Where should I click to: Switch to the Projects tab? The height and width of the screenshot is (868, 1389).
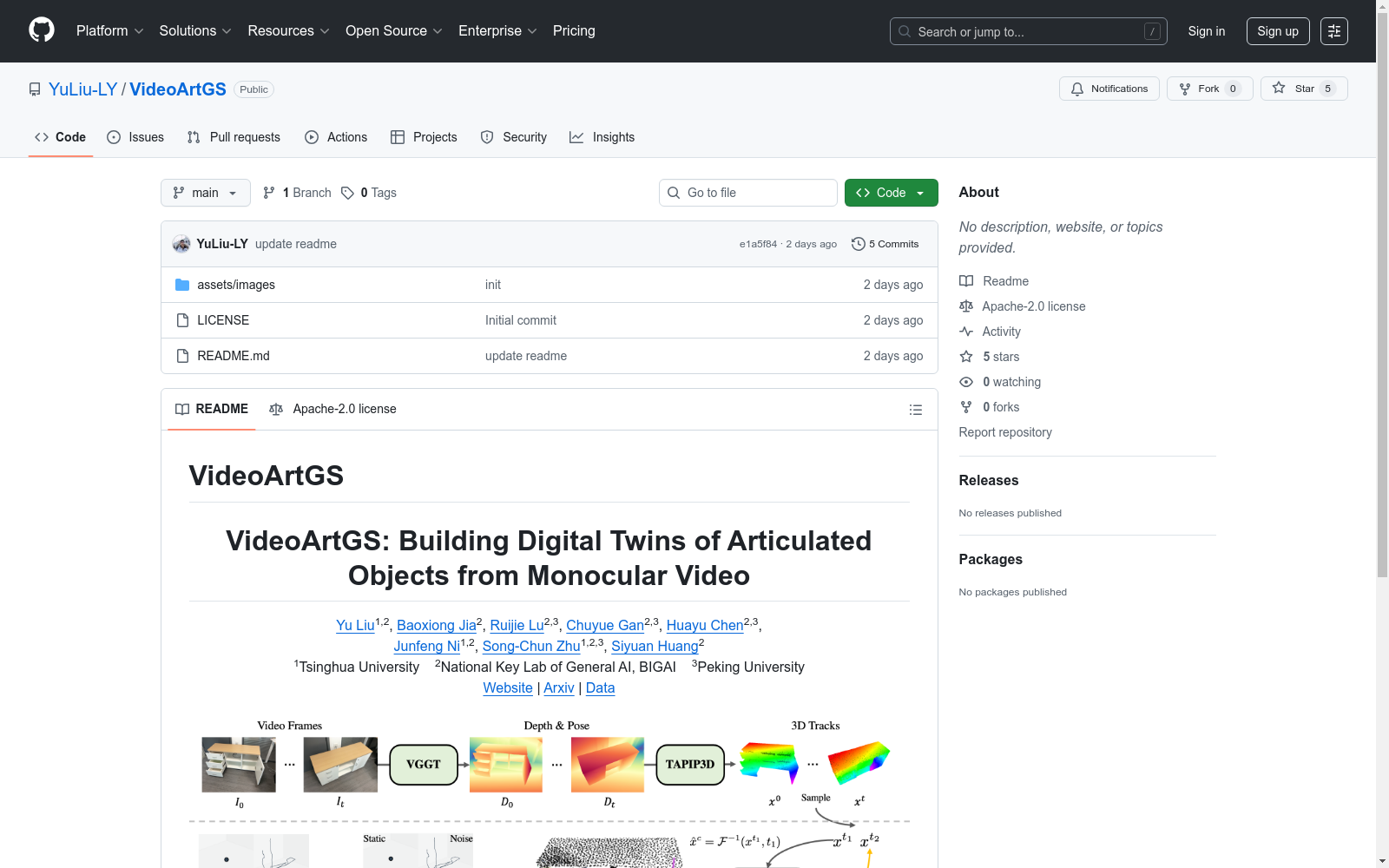424,137
